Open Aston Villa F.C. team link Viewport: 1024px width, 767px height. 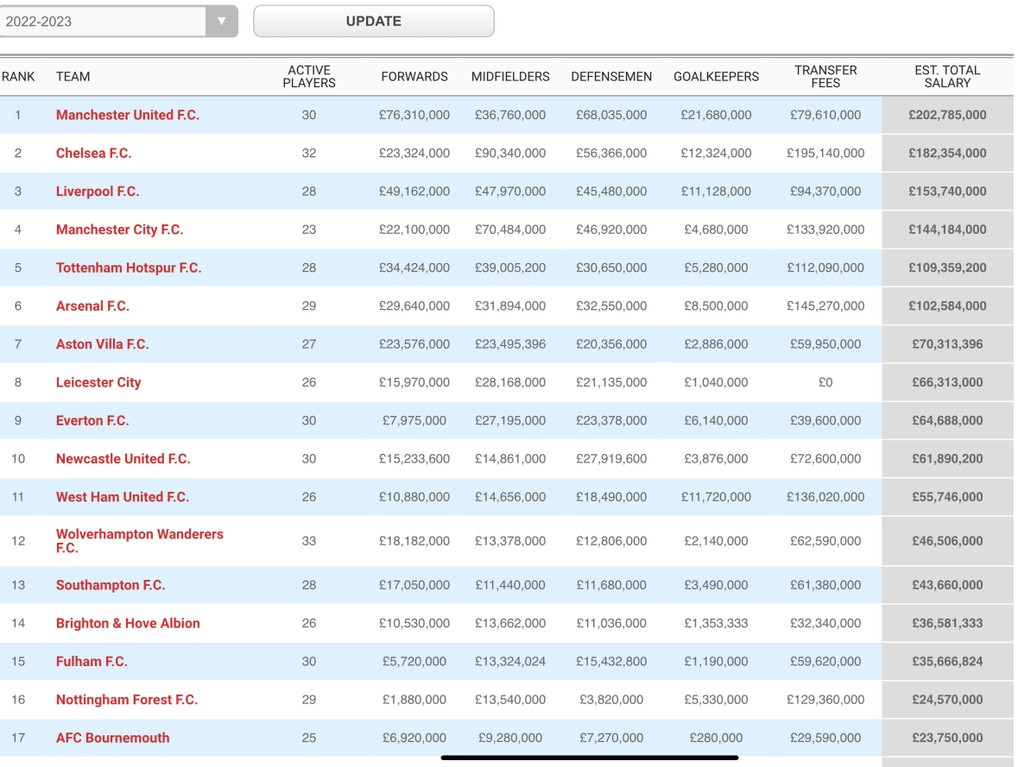(103, 344)
